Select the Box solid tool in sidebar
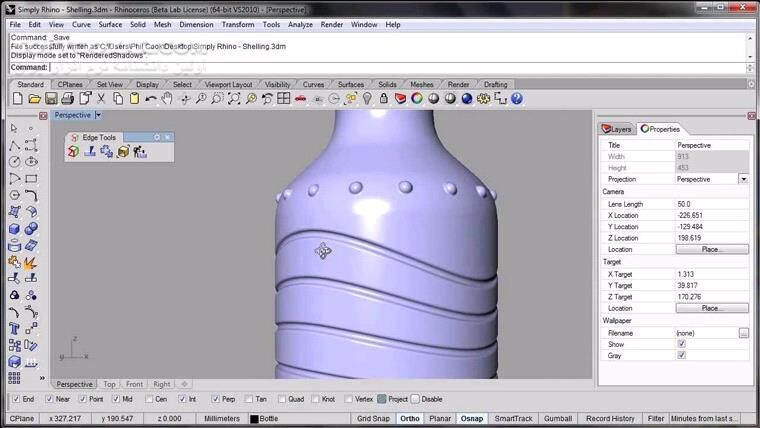The image size is (760, 428). click(14, 229)
